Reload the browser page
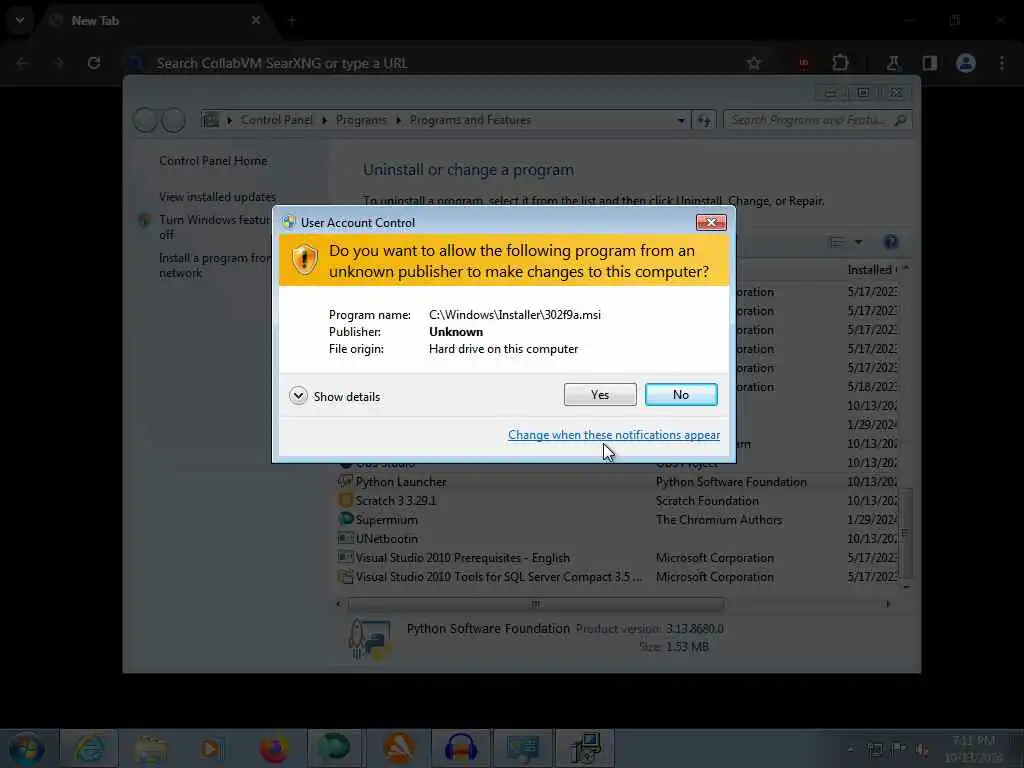Viewport: 1024px width, 768px height. [94, 63]
